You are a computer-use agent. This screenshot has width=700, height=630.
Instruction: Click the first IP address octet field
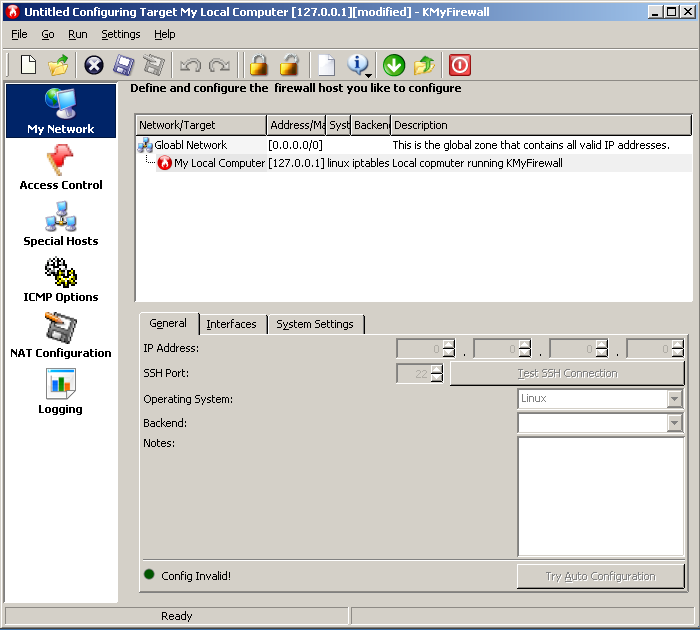(x=426, y=349)
